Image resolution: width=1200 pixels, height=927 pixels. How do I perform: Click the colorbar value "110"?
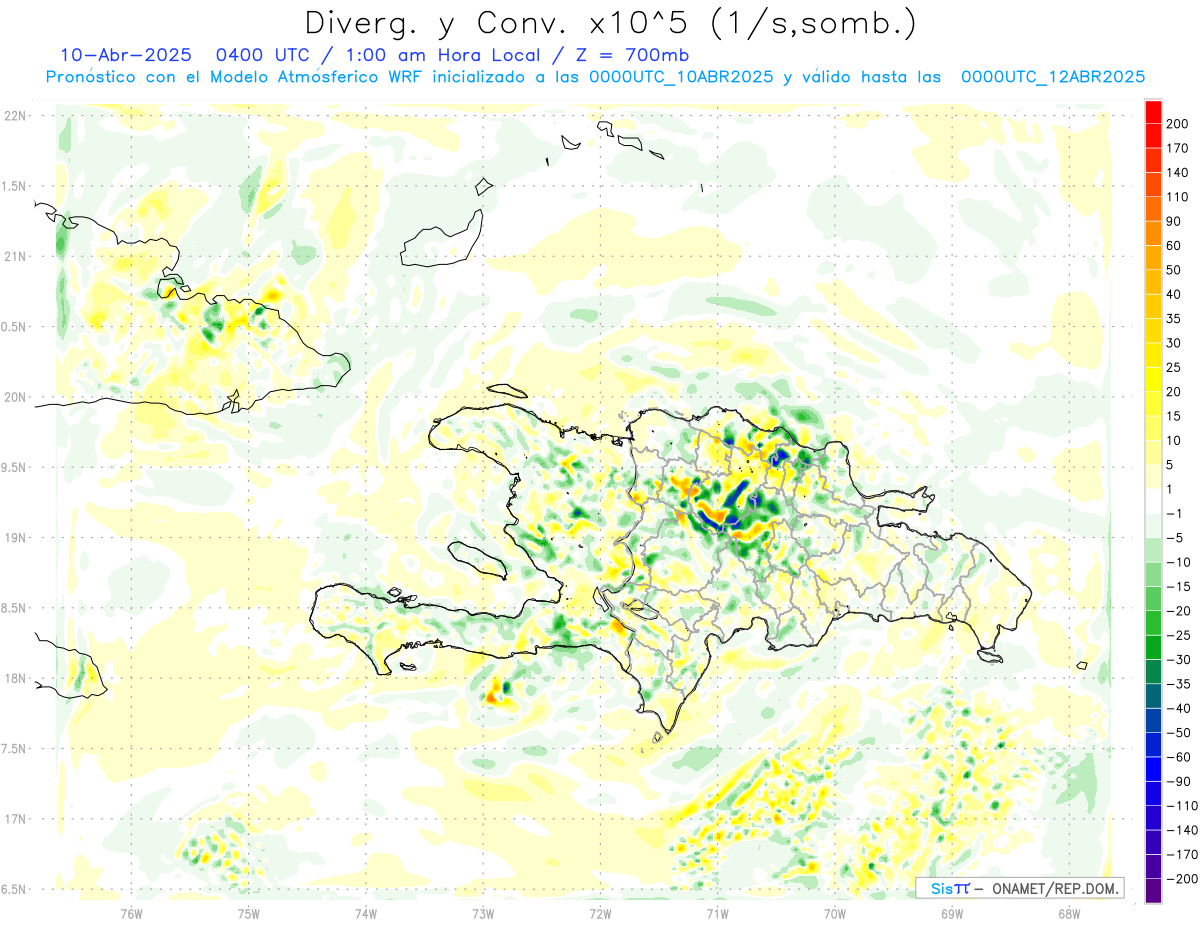[x=1179, y=197]
